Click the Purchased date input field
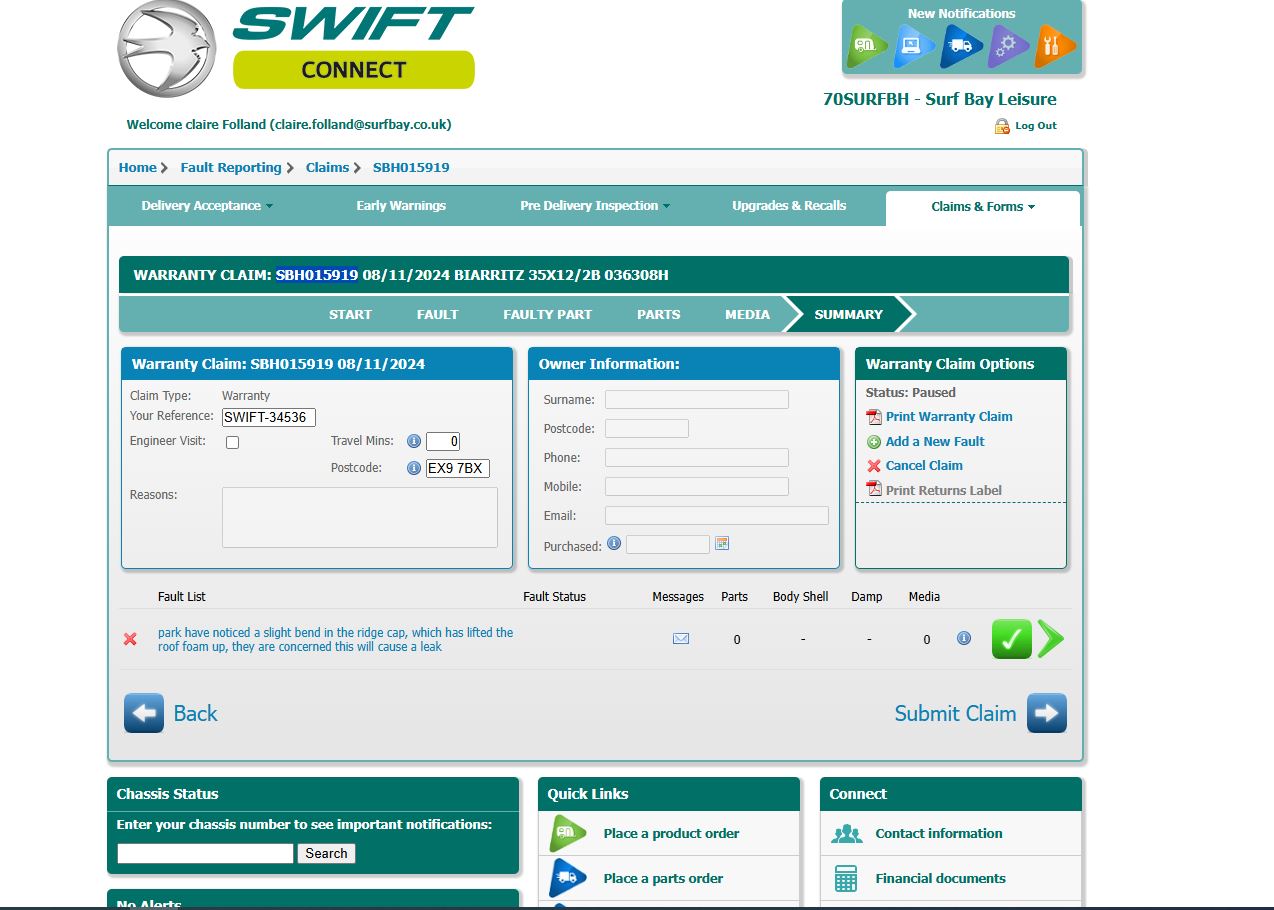The width and height of the screenshot is (1274, 910). [x=667, y=544]
